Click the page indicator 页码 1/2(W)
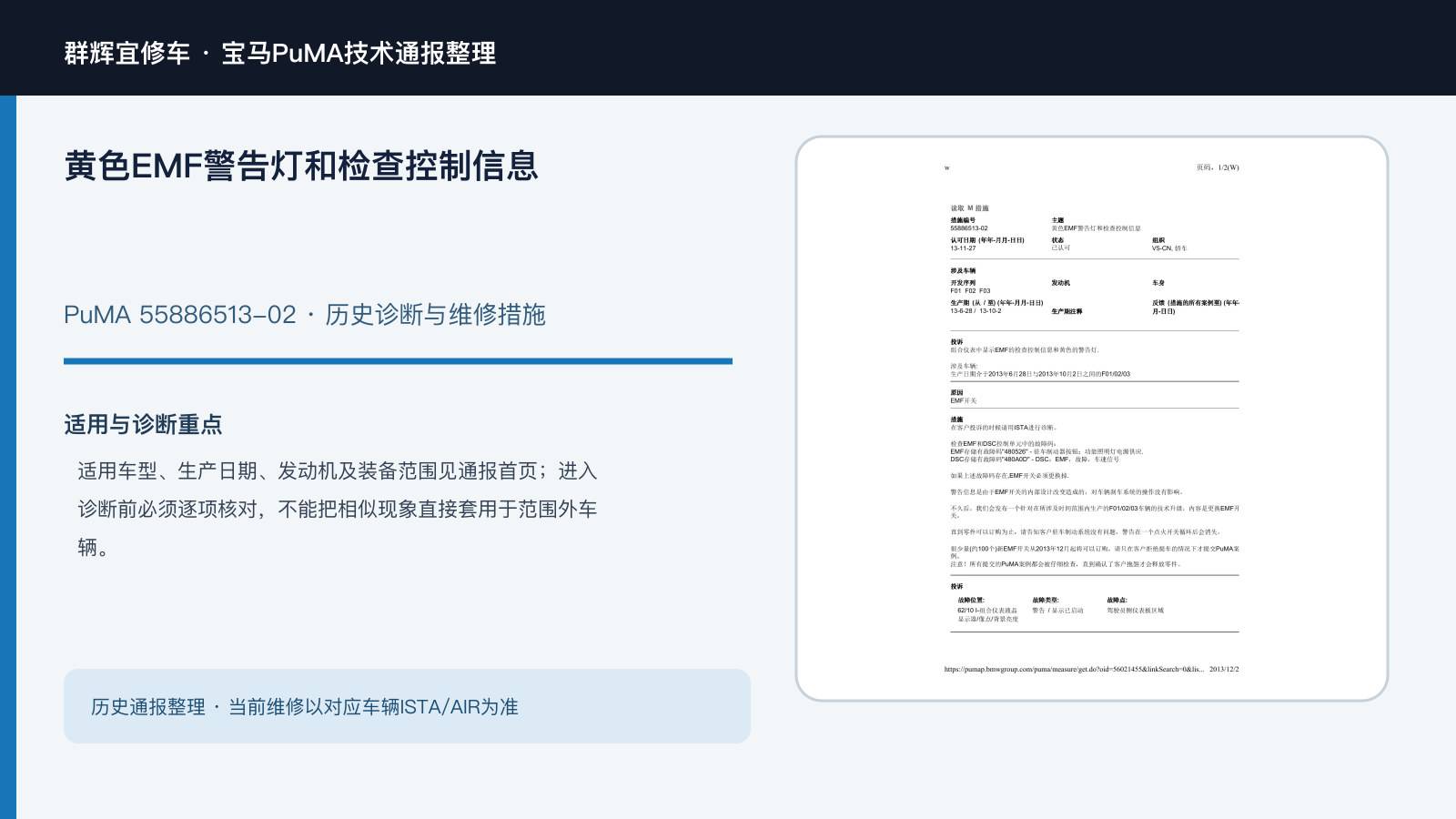The width and height of the screenshot is (1456, 819). pyautogui.click(x=1218, y=167)
